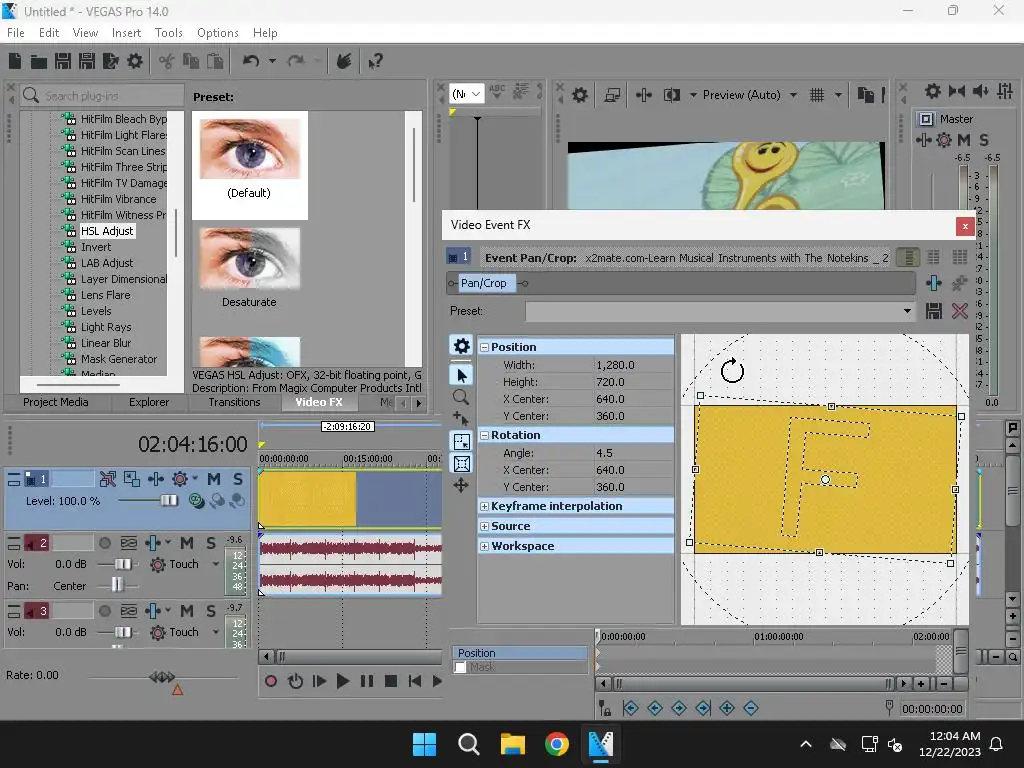Image resolution: width=1024 pixels, height=768 pixels.
Task: Switch to the Explorer tab
Action: [149, 402]
